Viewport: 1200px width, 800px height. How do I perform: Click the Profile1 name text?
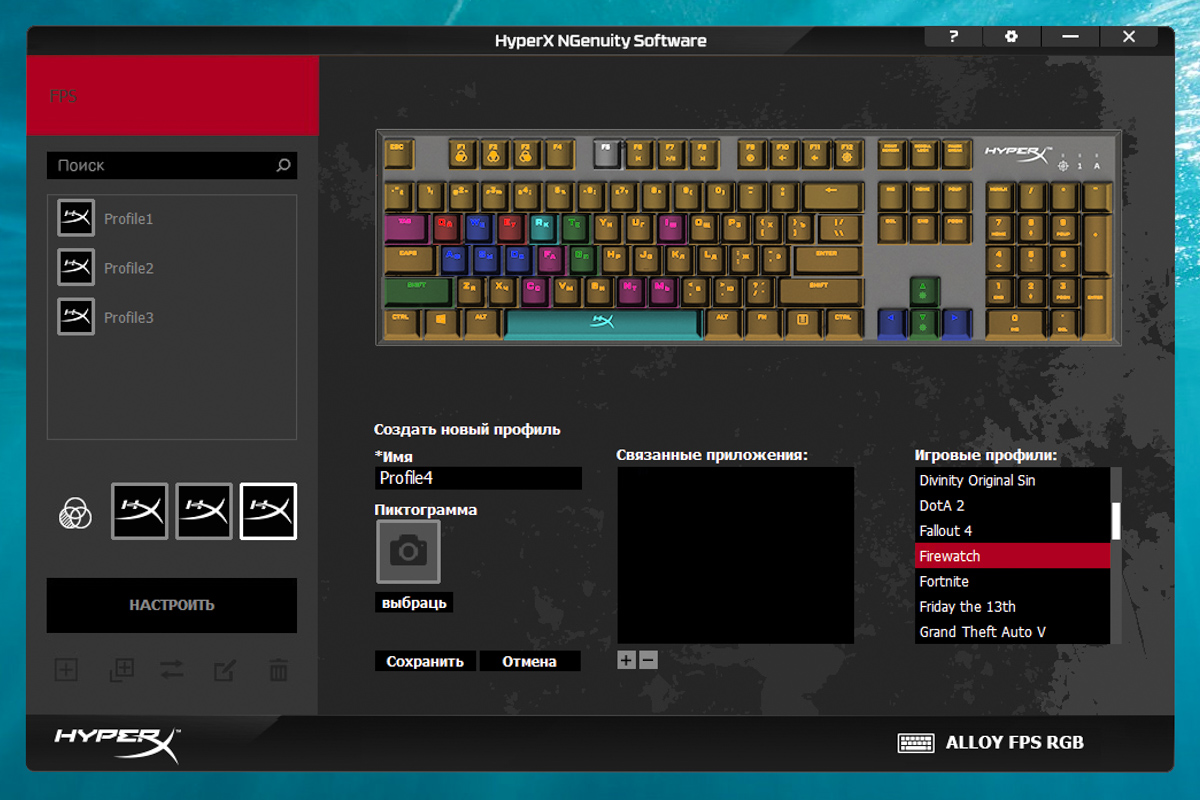tap(129, 218)
